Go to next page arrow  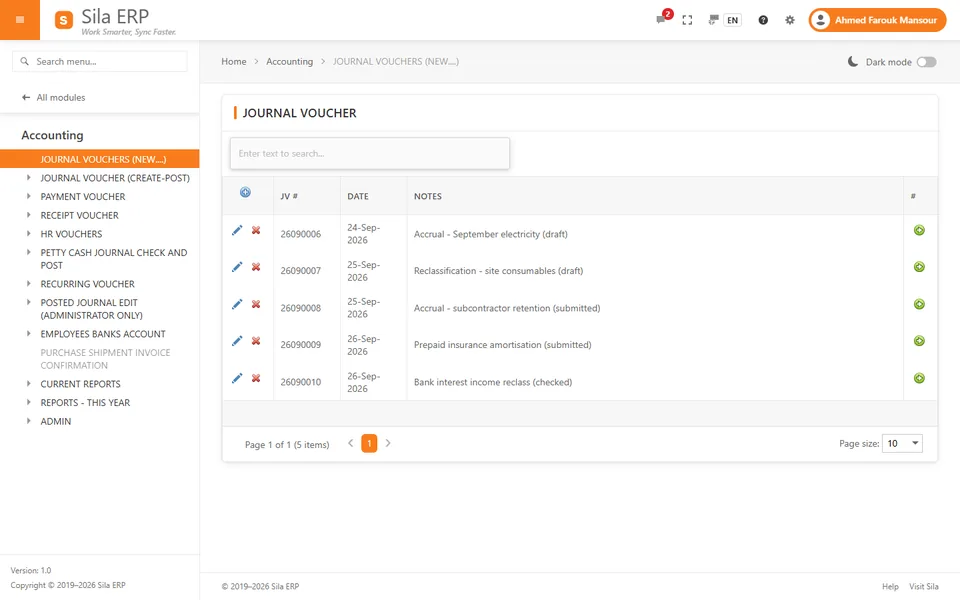click(388, 443)
